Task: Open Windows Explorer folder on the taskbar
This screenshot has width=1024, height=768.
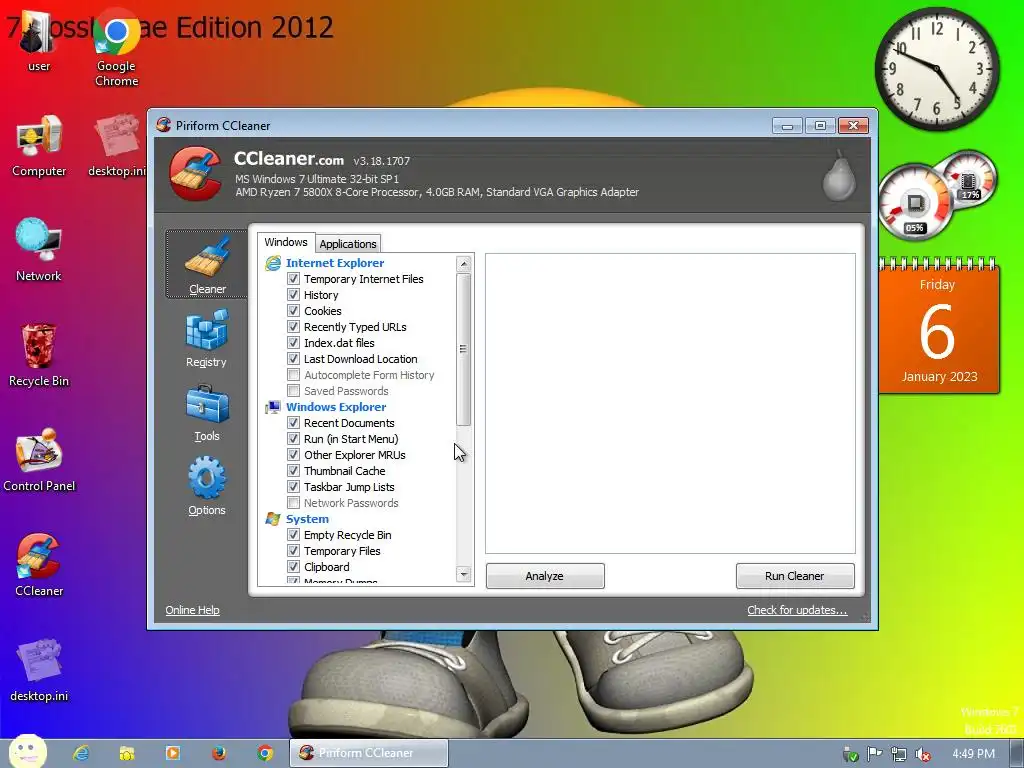Action: pyautogui.click(x=127, y=753)
